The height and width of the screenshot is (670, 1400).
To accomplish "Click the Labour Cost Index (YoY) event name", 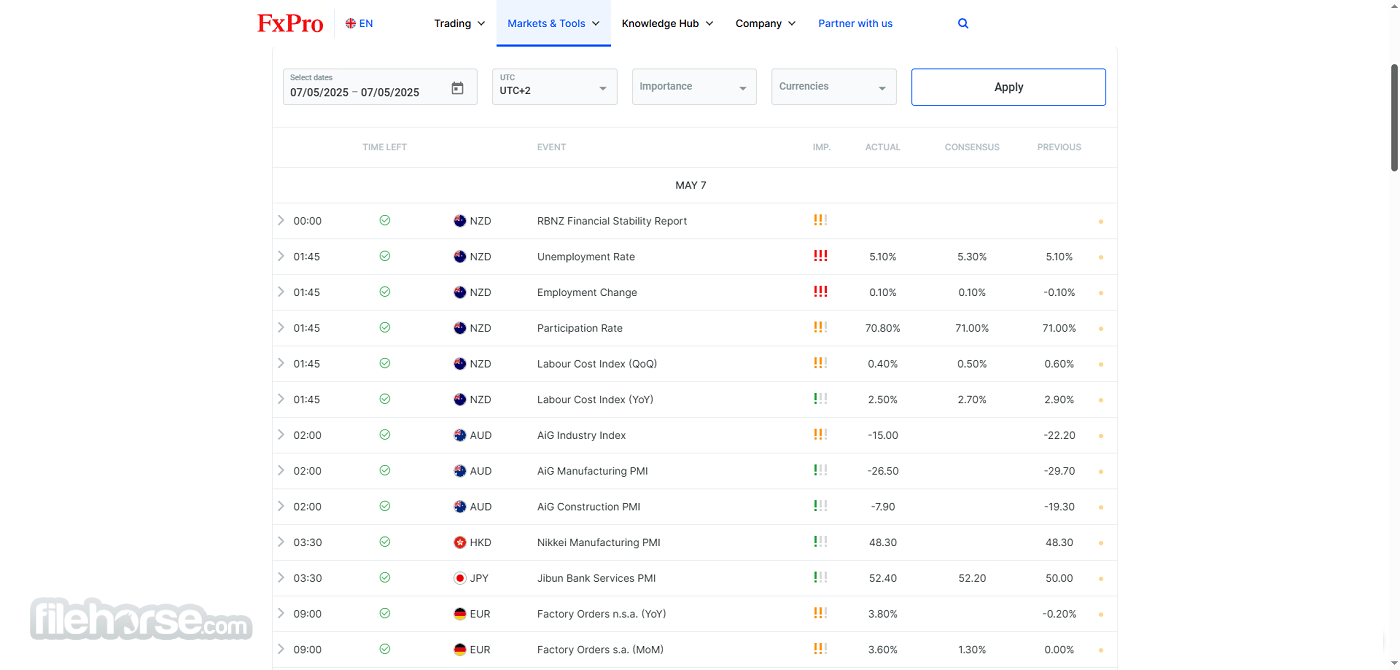I will coord(595,400).
